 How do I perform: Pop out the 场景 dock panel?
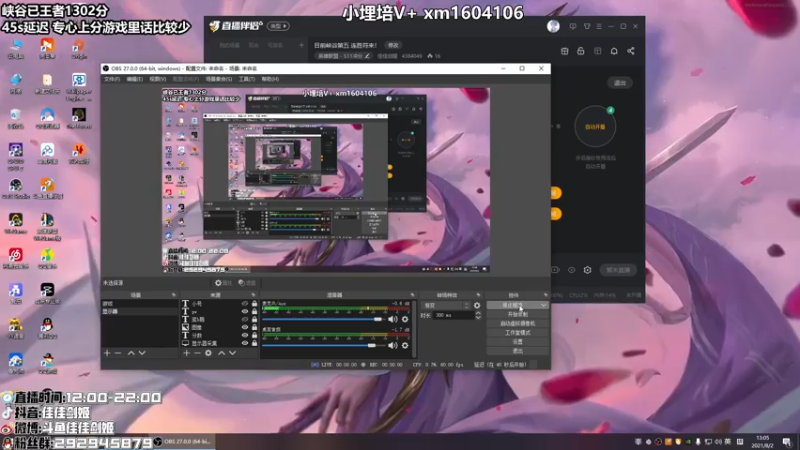pyautogui.click(x=173, y=295)
